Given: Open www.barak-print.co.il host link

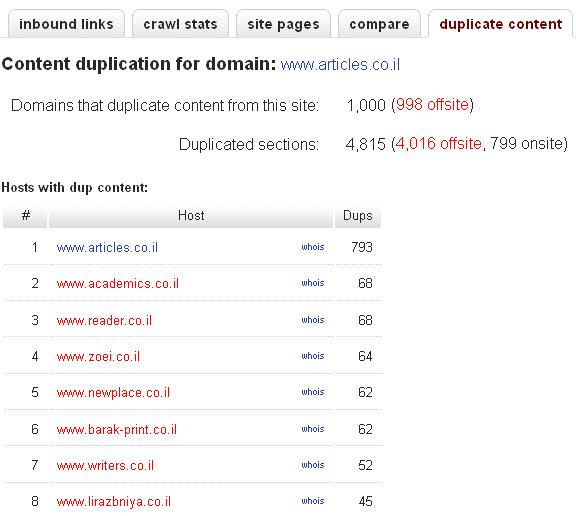Looking at the screenshot, I should [117, 429].
